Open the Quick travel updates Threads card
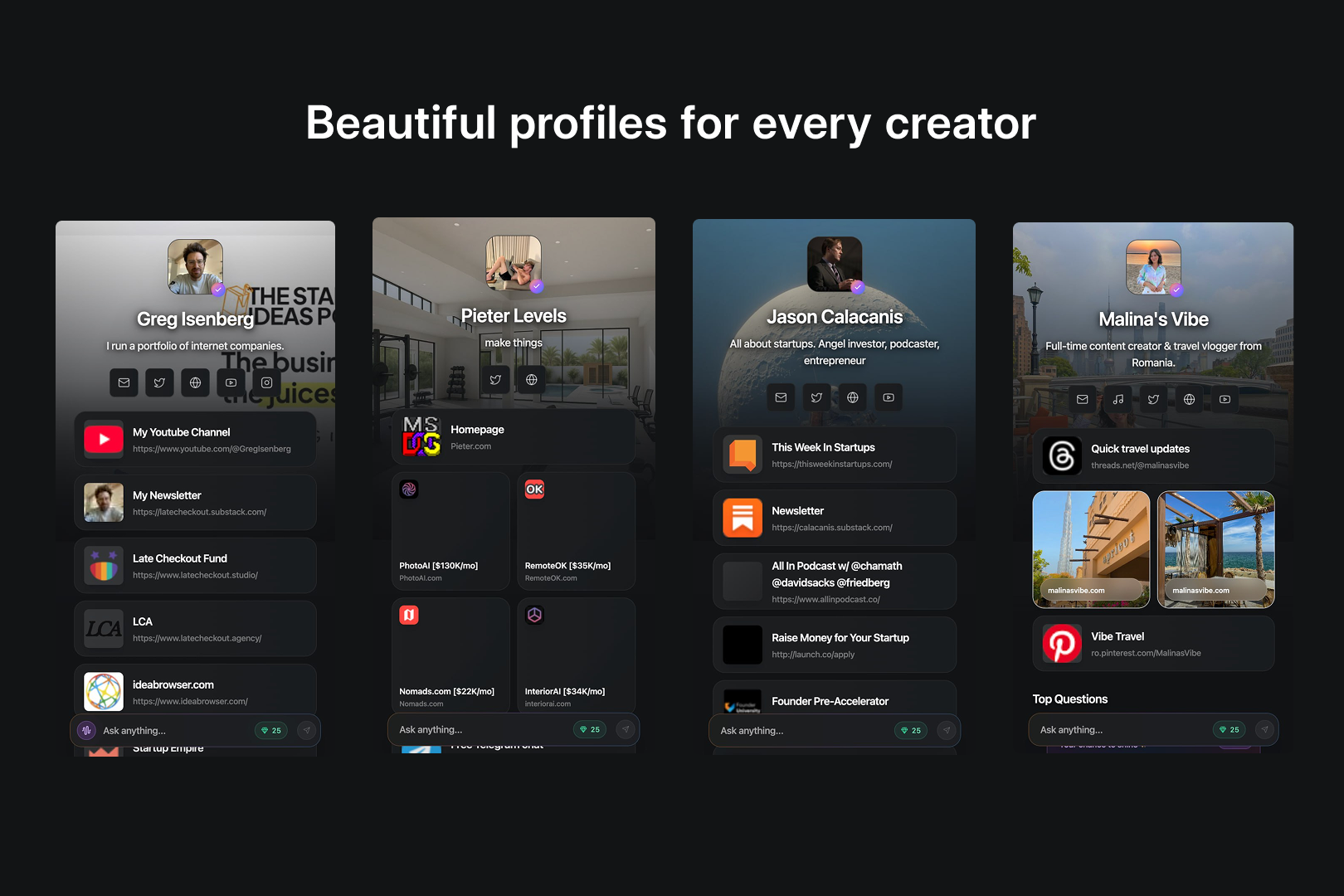Viewport: 1344px width, 896px height. [x=1153, y=455]
